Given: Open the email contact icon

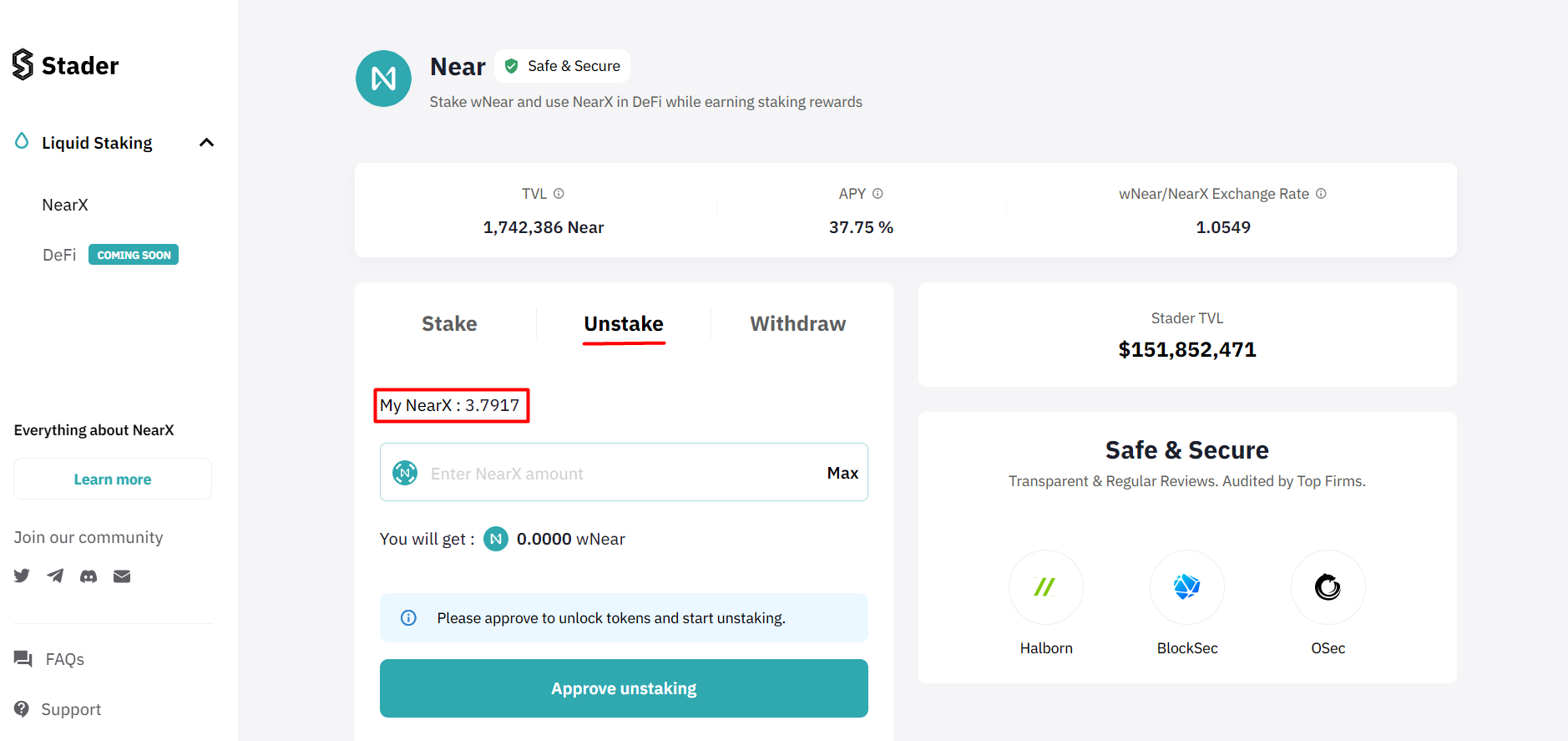Looking at the screenshot, I should (x=122, y=576).
